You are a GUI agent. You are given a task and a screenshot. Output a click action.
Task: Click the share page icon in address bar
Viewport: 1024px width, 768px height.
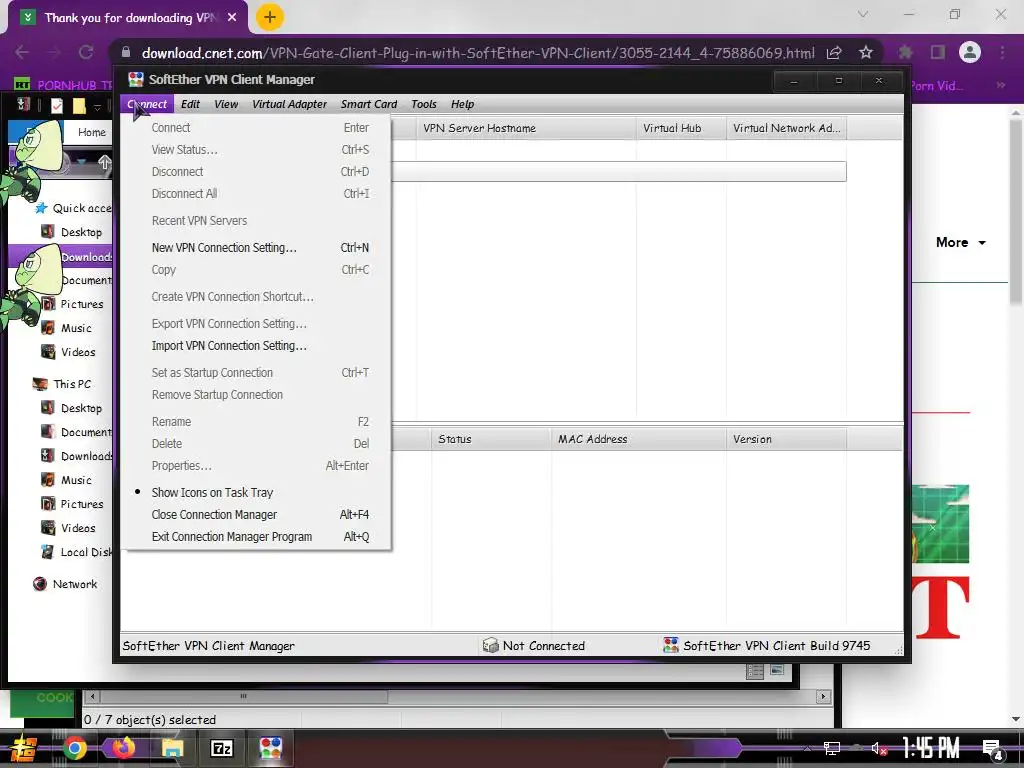tap(834, 52)
